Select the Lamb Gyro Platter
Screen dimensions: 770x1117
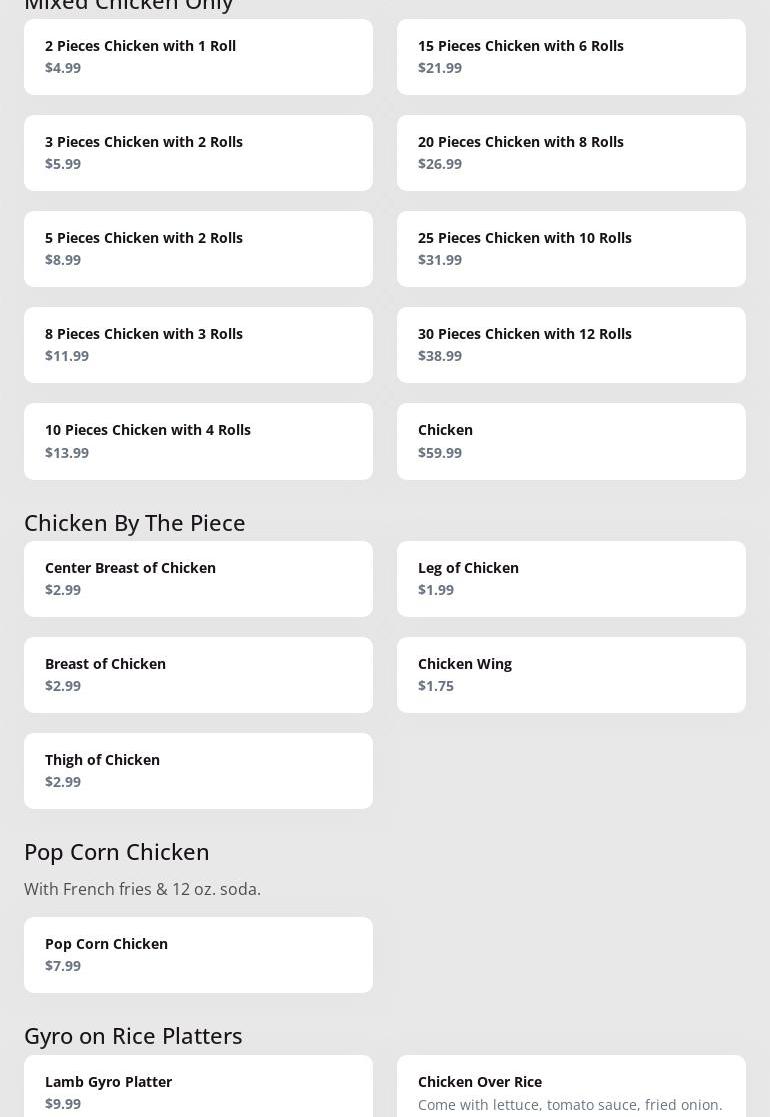point(198,1088)
